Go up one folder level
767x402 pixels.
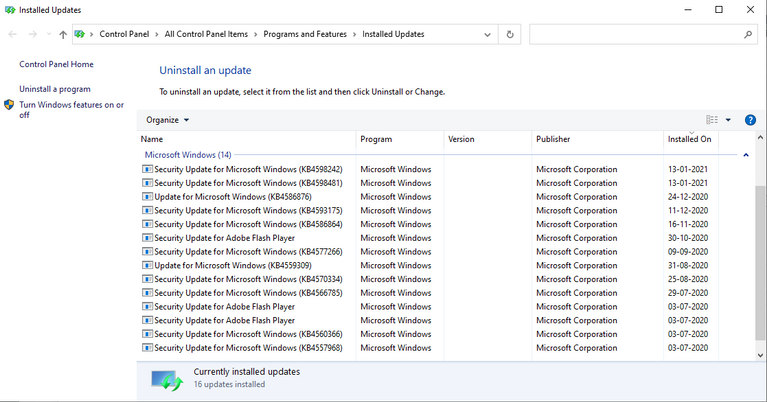(x=63, y=34)
